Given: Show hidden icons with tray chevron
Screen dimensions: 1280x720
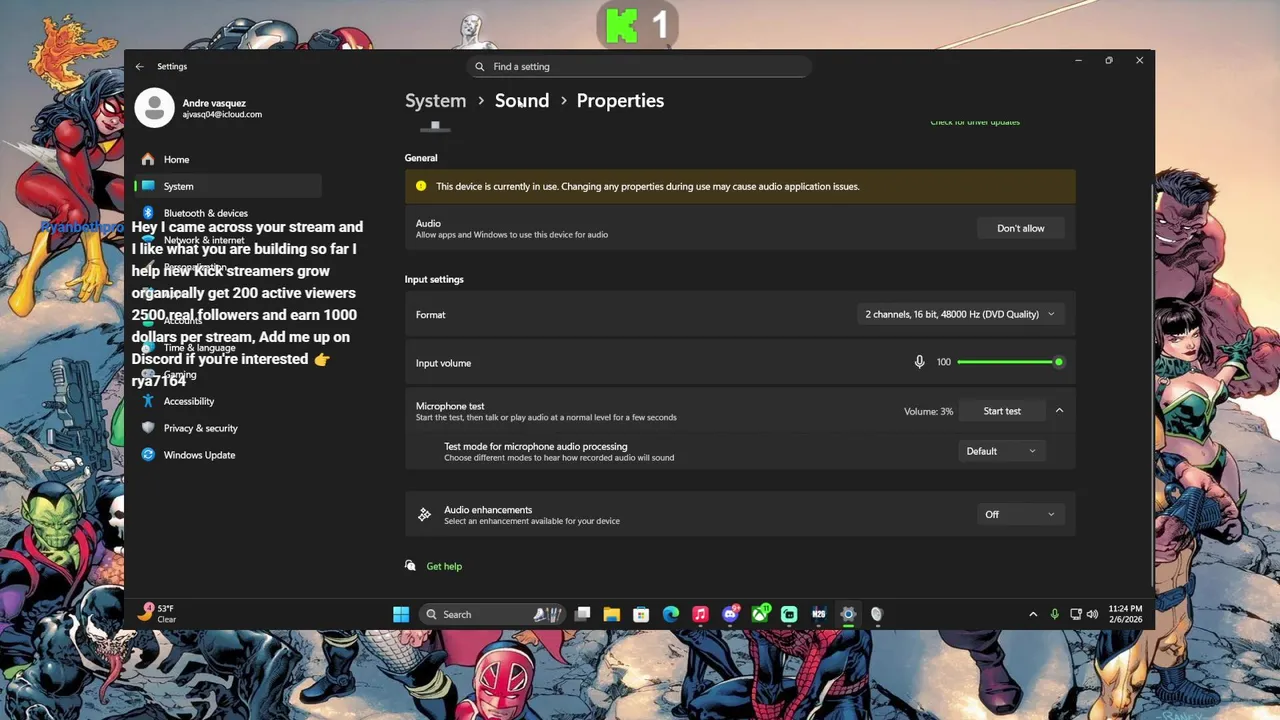Looking at the screenshot, I should 1033,614.
